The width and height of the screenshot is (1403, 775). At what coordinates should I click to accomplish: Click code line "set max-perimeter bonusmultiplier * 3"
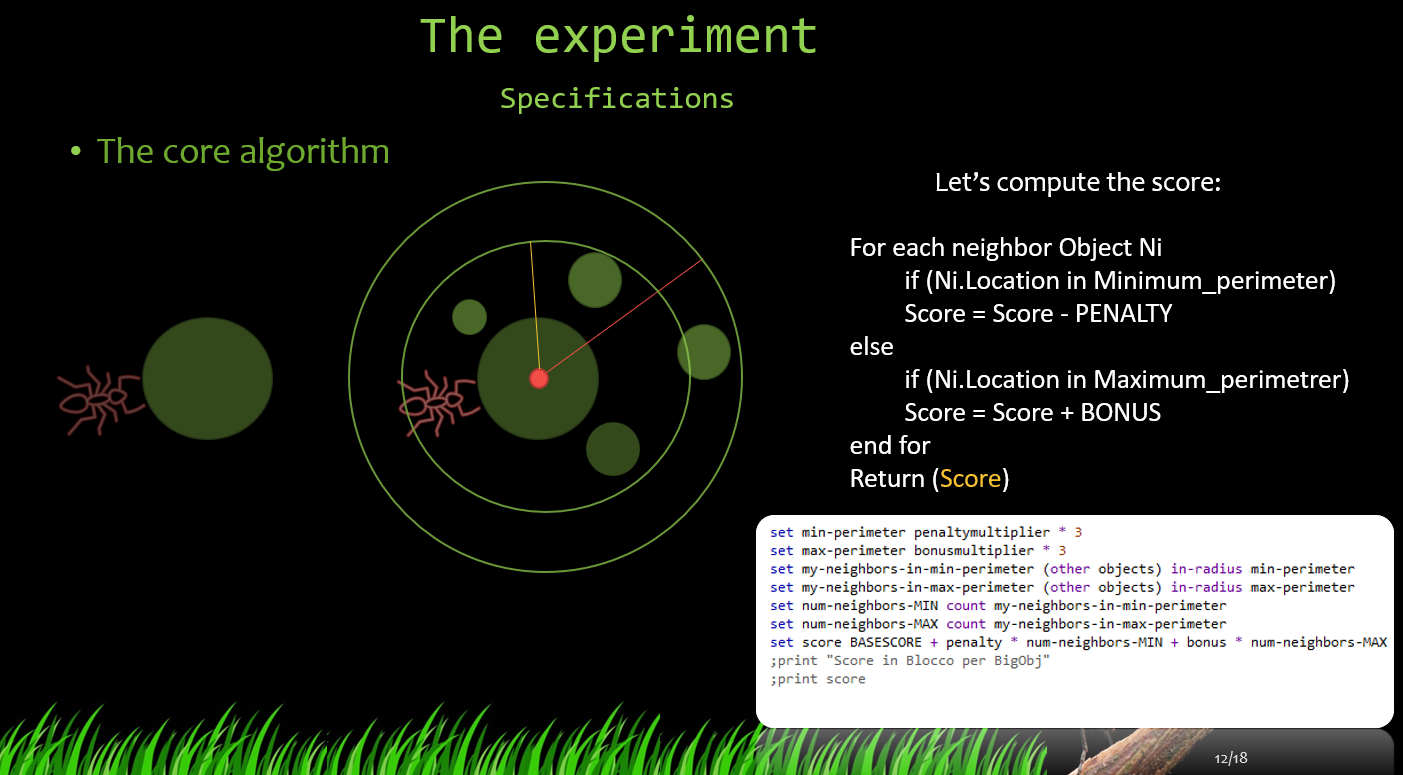click(918, 550)
